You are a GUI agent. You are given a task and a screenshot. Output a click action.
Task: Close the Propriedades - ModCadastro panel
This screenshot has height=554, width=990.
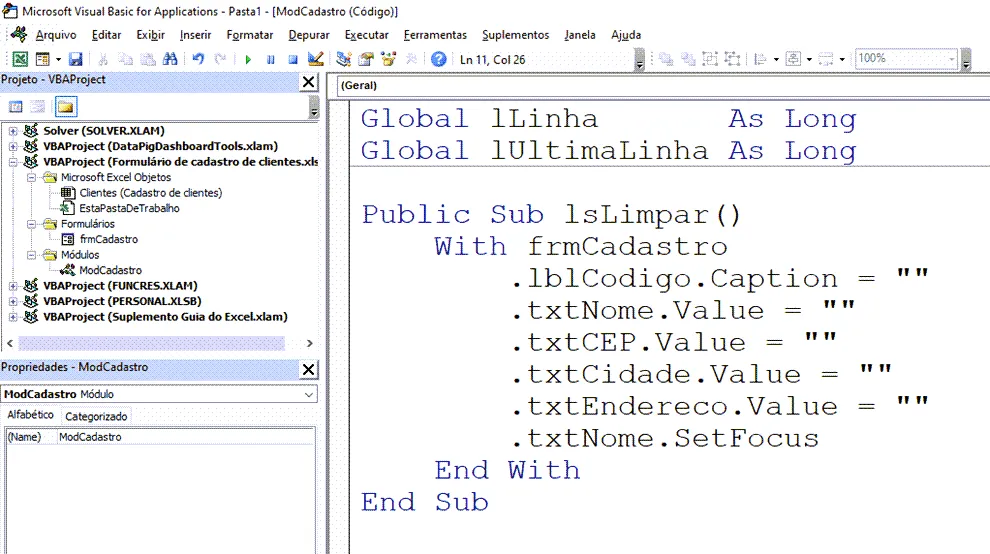(x=308, y=369)
